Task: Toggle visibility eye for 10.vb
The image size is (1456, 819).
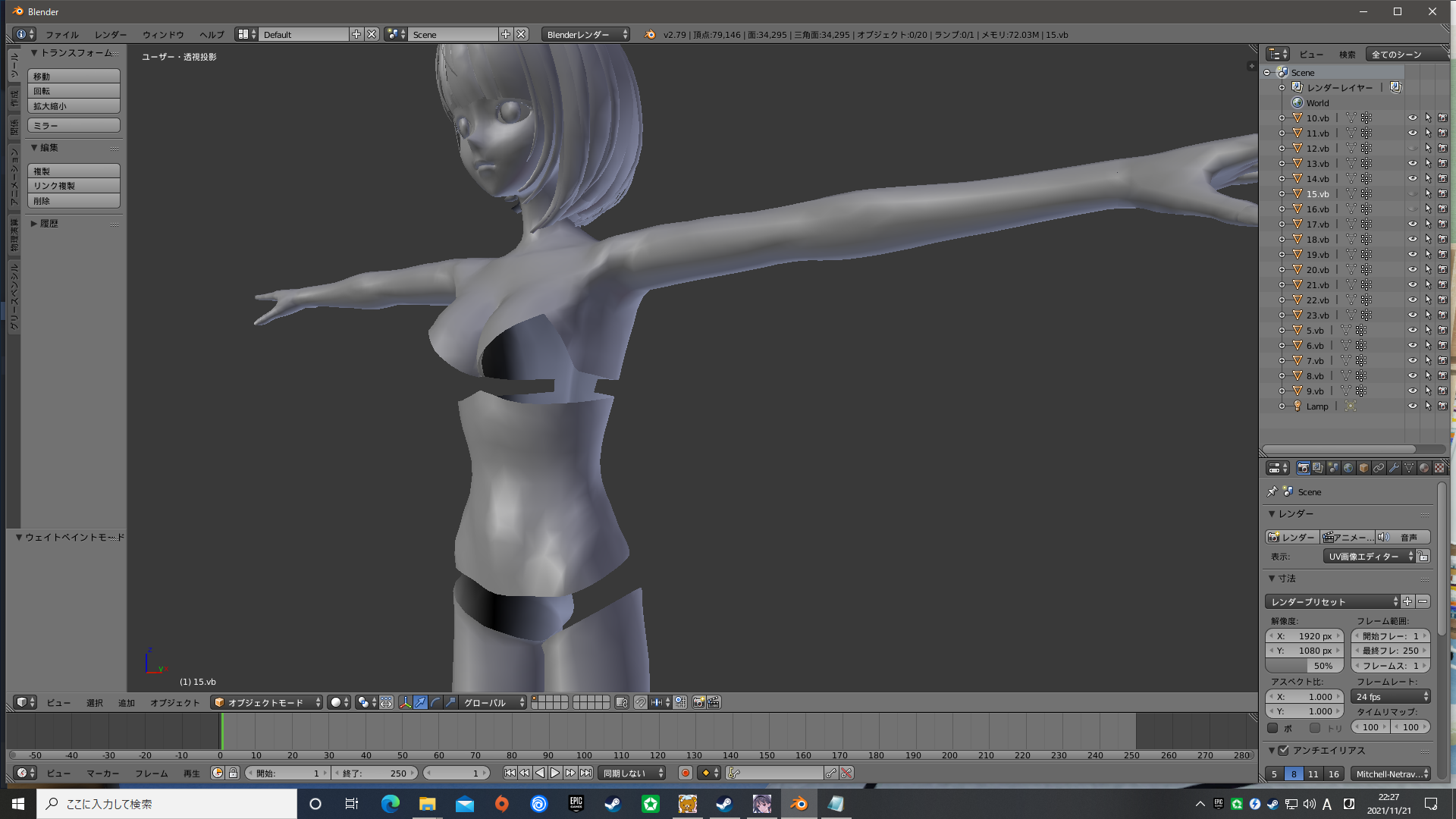Action: (1412, 118)
